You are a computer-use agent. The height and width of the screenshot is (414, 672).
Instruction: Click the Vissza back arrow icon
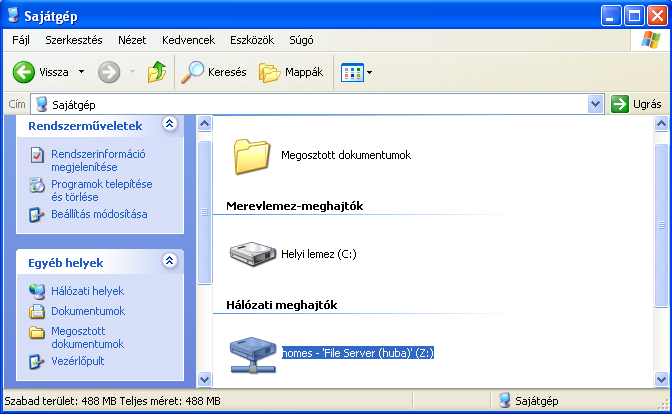[x=25, y=72]
